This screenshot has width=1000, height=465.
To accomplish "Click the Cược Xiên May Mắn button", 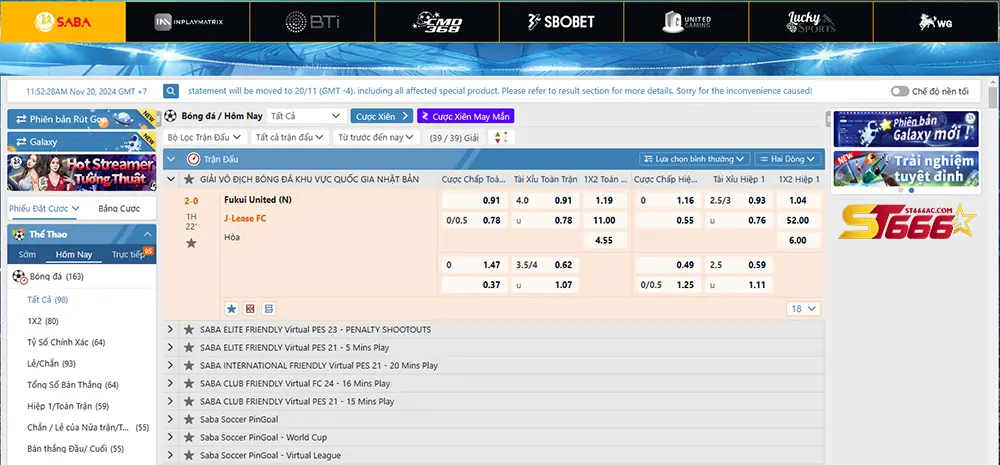I will tap(466, 116).
